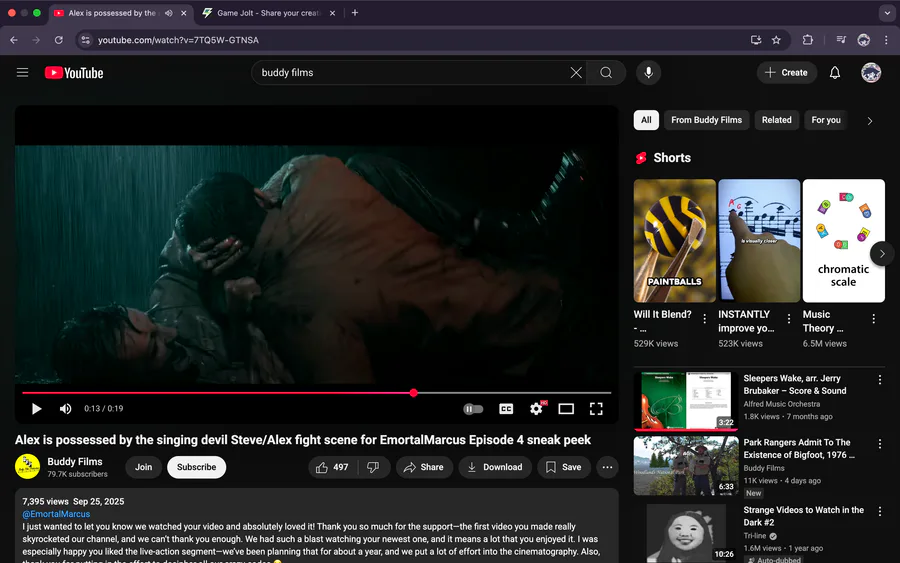
Task: Share this video
Action: 424,467
